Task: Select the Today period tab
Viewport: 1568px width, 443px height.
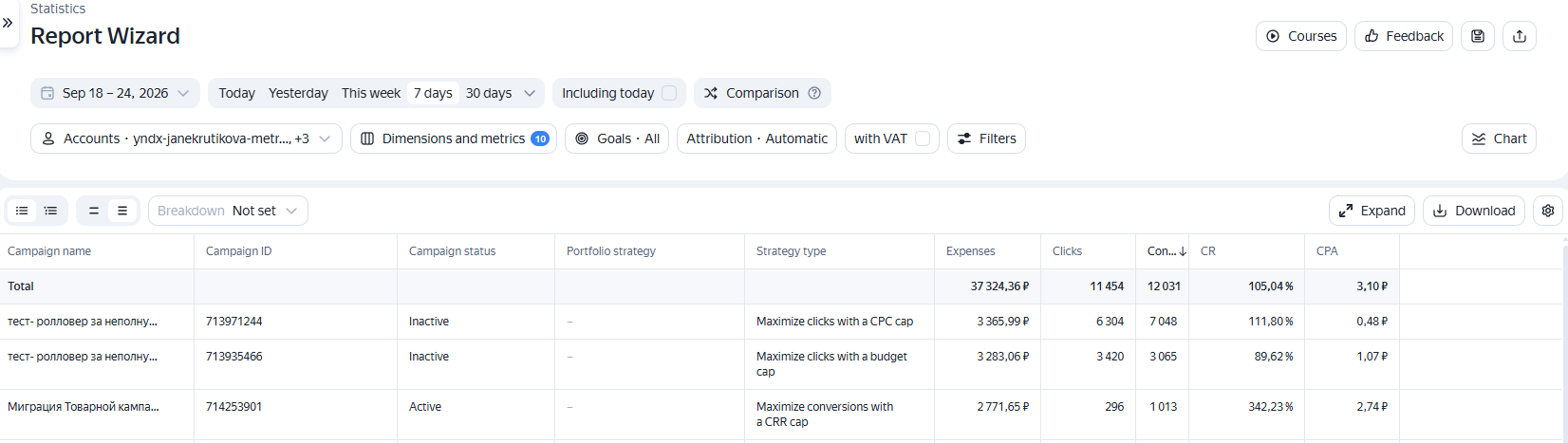Action: (236, 93)
